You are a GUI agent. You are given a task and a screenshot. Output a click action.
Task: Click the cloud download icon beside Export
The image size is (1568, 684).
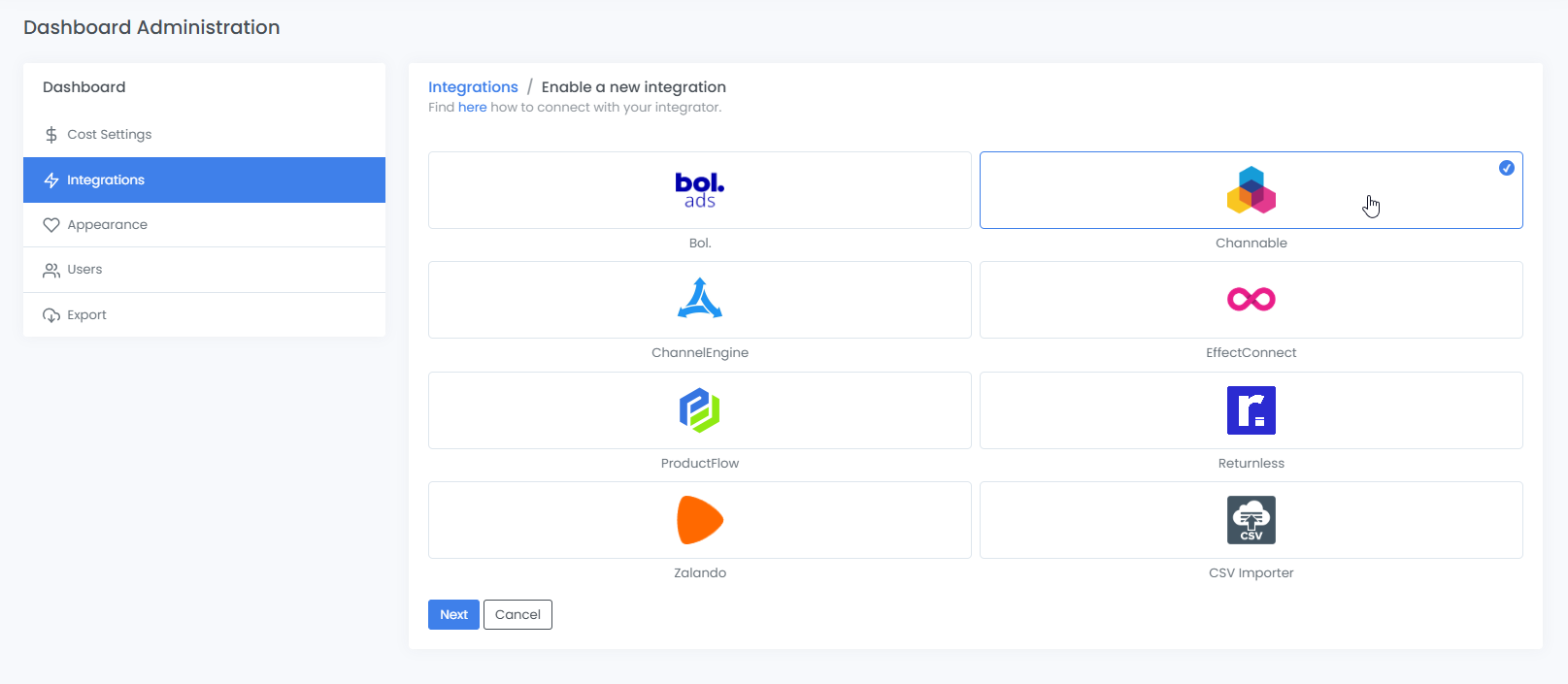[x=51, y=315]
